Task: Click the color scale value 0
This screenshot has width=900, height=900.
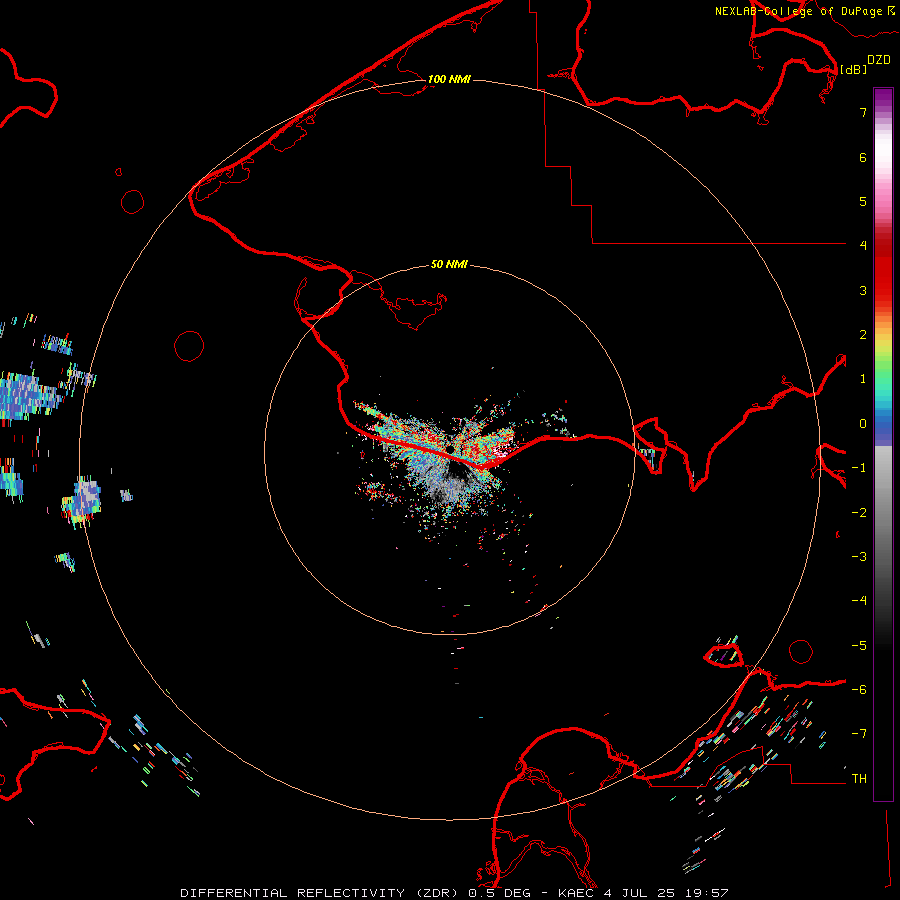Action: point(863,424)
